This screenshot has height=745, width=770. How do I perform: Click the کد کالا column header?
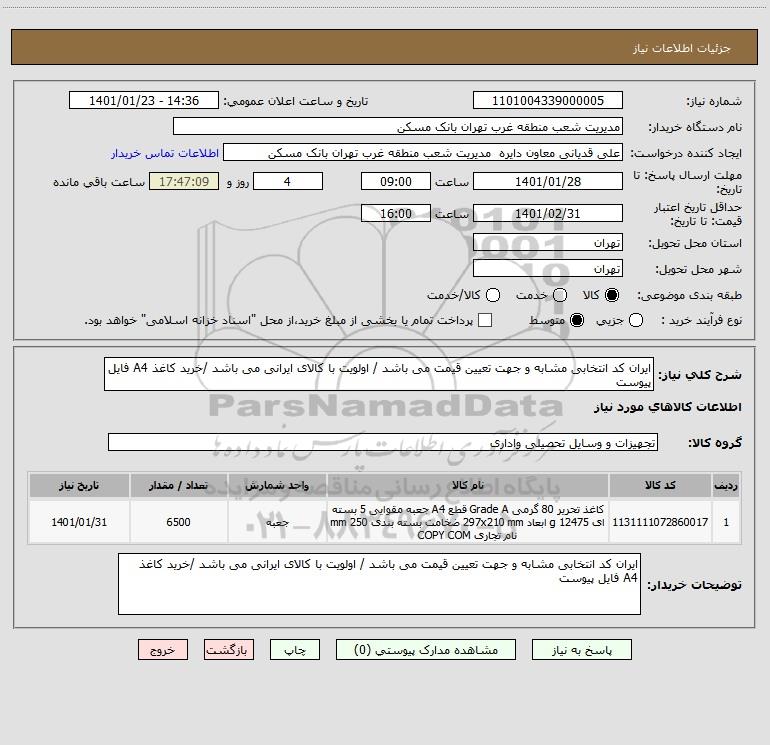click(x=660, y=485)
